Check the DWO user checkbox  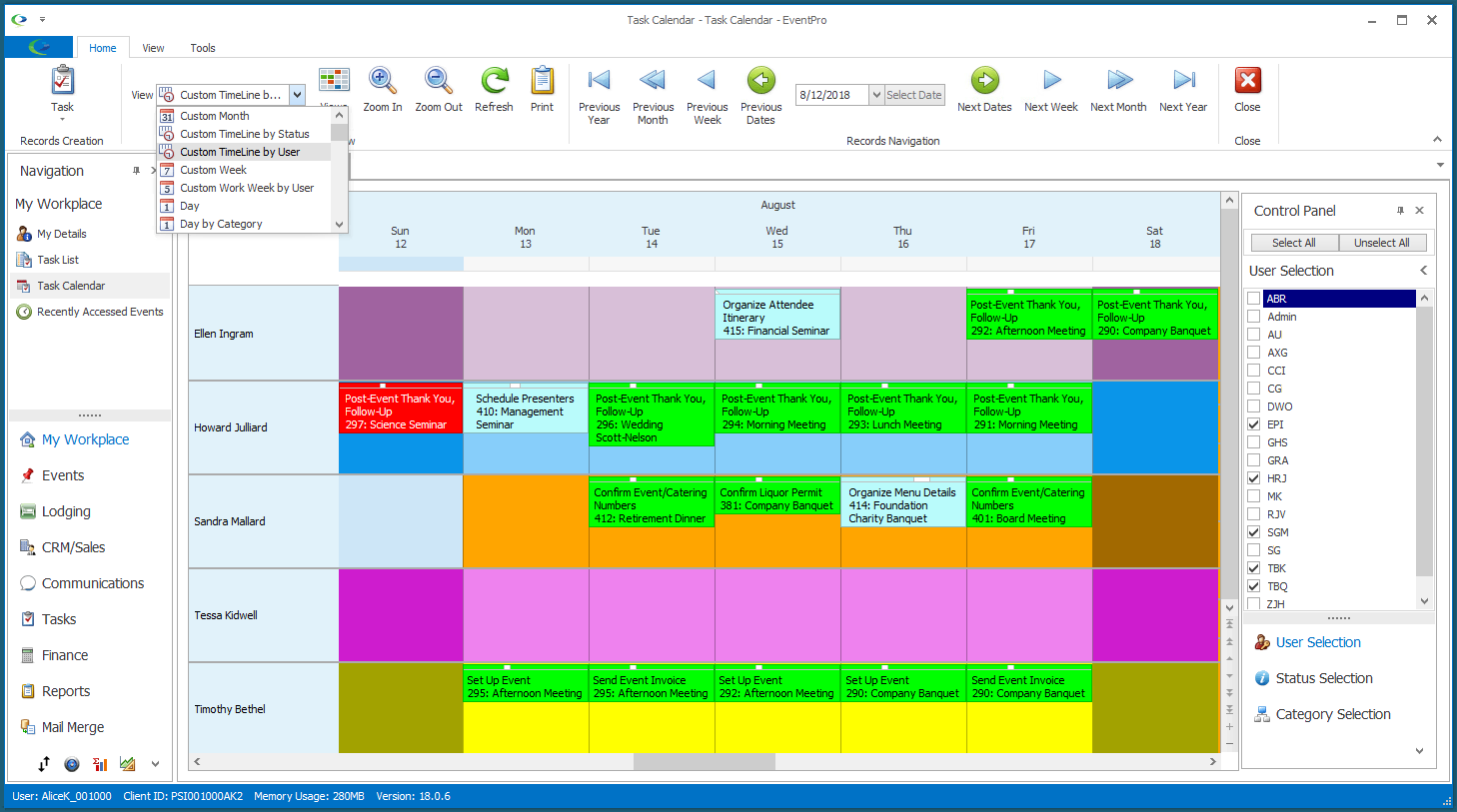[x=1253, y=406]
